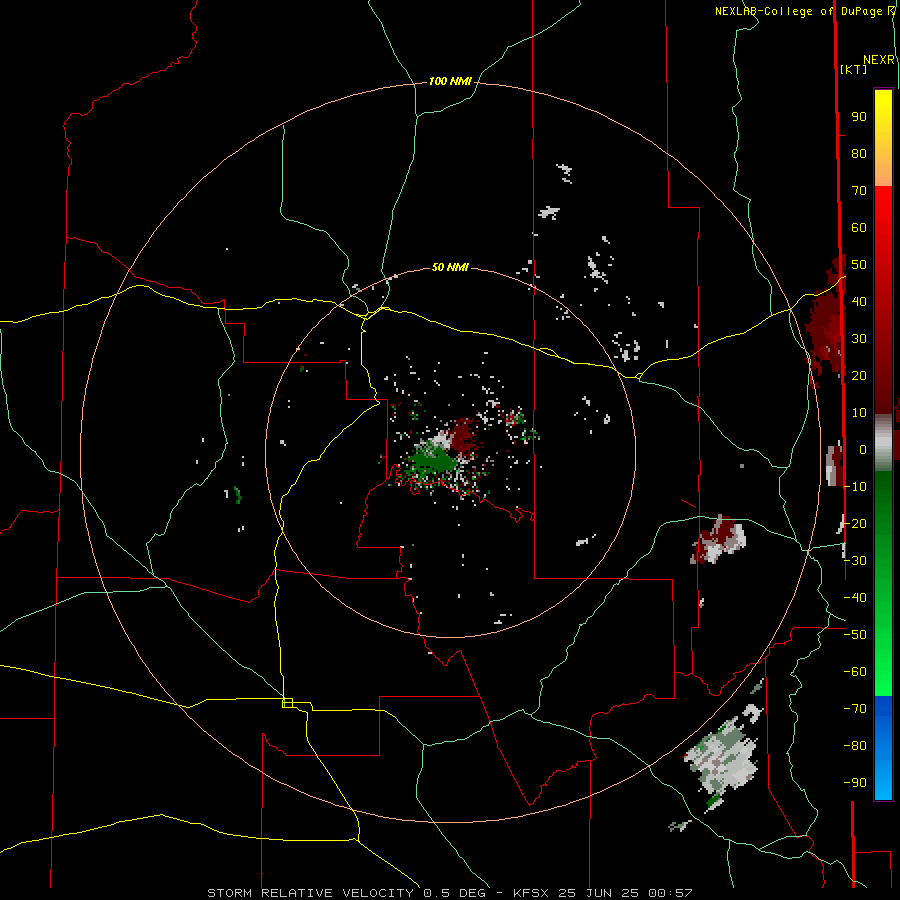Click the green inbound velocity area near radar center
900x900 pixels.
pyautogui.click(x=432, y=461)
